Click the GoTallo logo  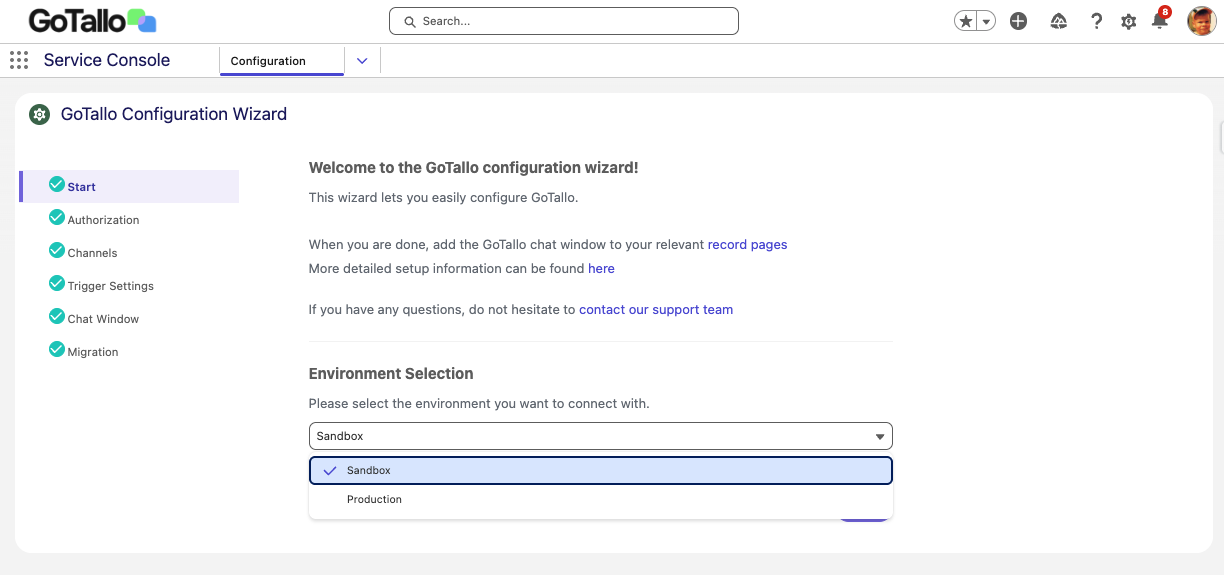coord(92,21)
